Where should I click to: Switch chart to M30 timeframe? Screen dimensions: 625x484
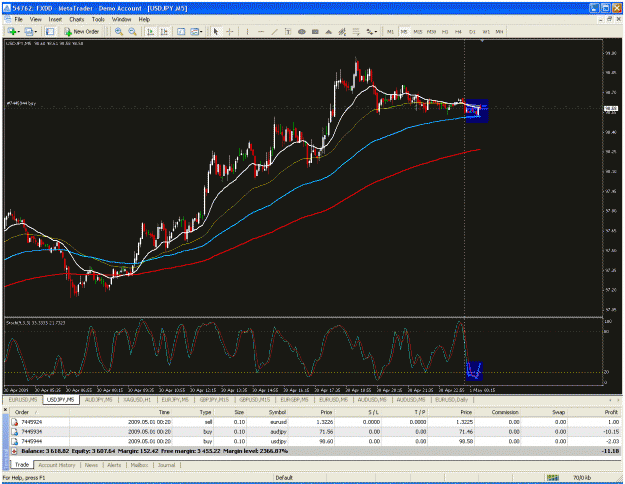431,31
